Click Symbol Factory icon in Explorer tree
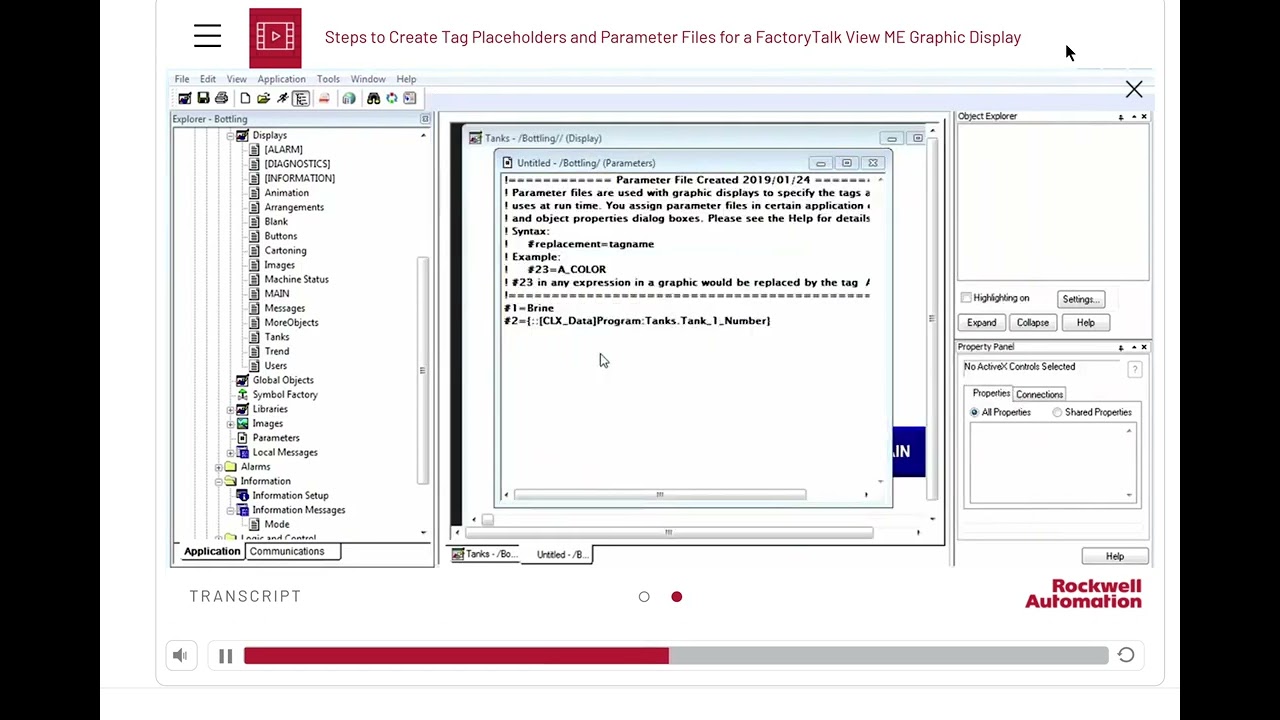1280x720 pixels. tap(242, 394)
